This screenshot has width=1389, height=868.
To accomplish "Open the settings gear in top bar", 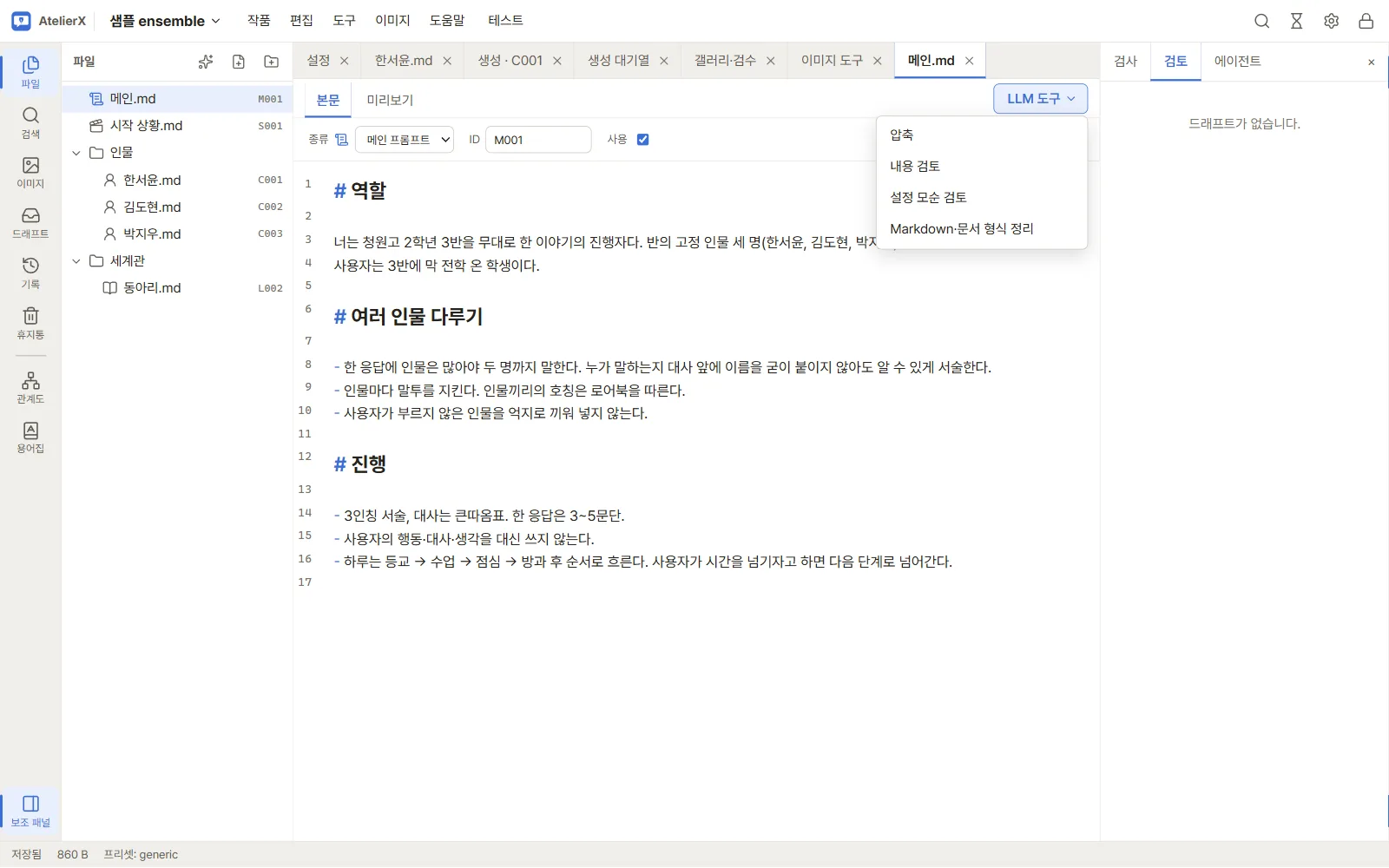I will click(1332, 21).
